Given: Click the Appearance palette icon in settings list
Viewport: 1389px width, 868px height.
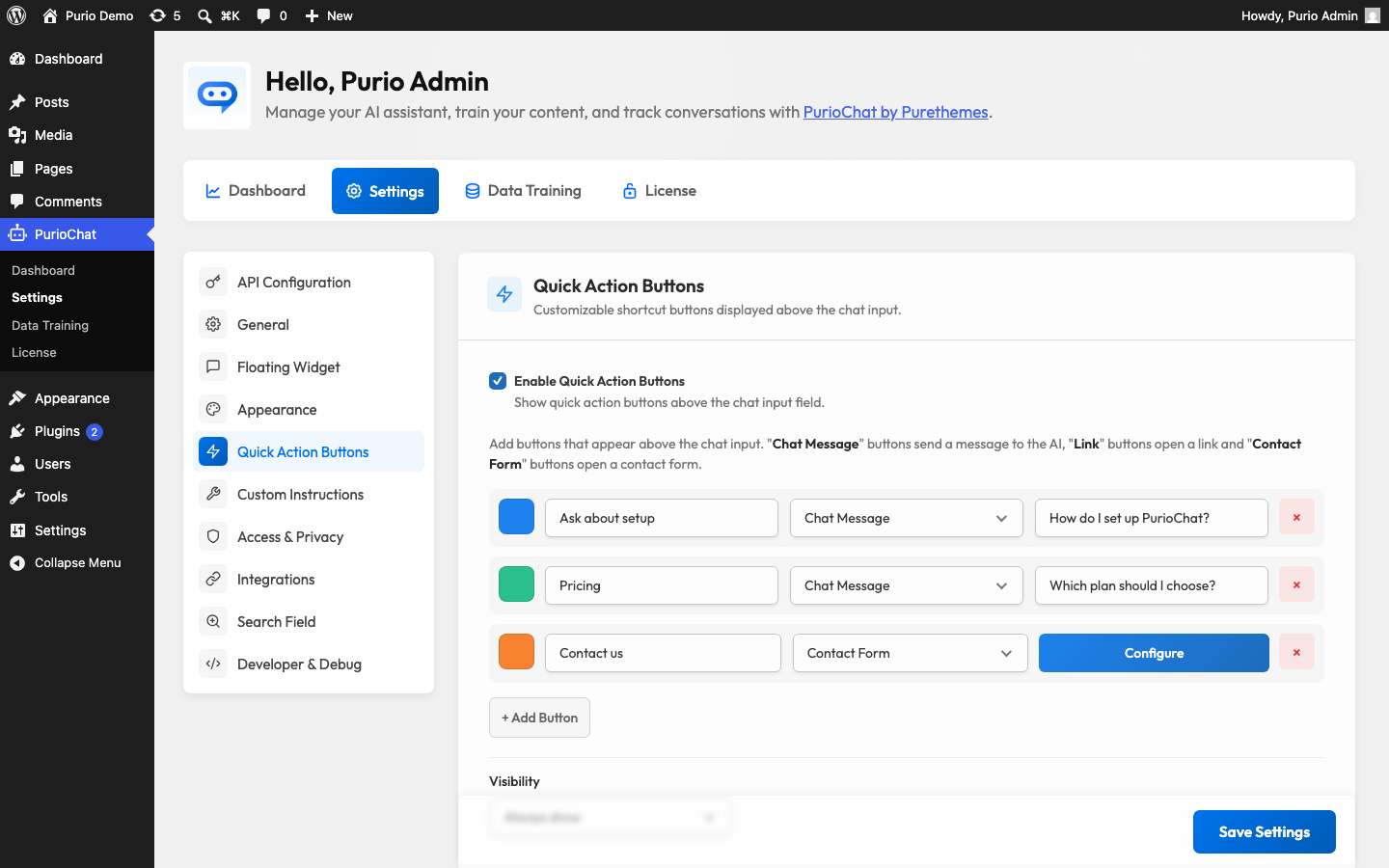Looking at the screenshot, I should pos(213,409).
